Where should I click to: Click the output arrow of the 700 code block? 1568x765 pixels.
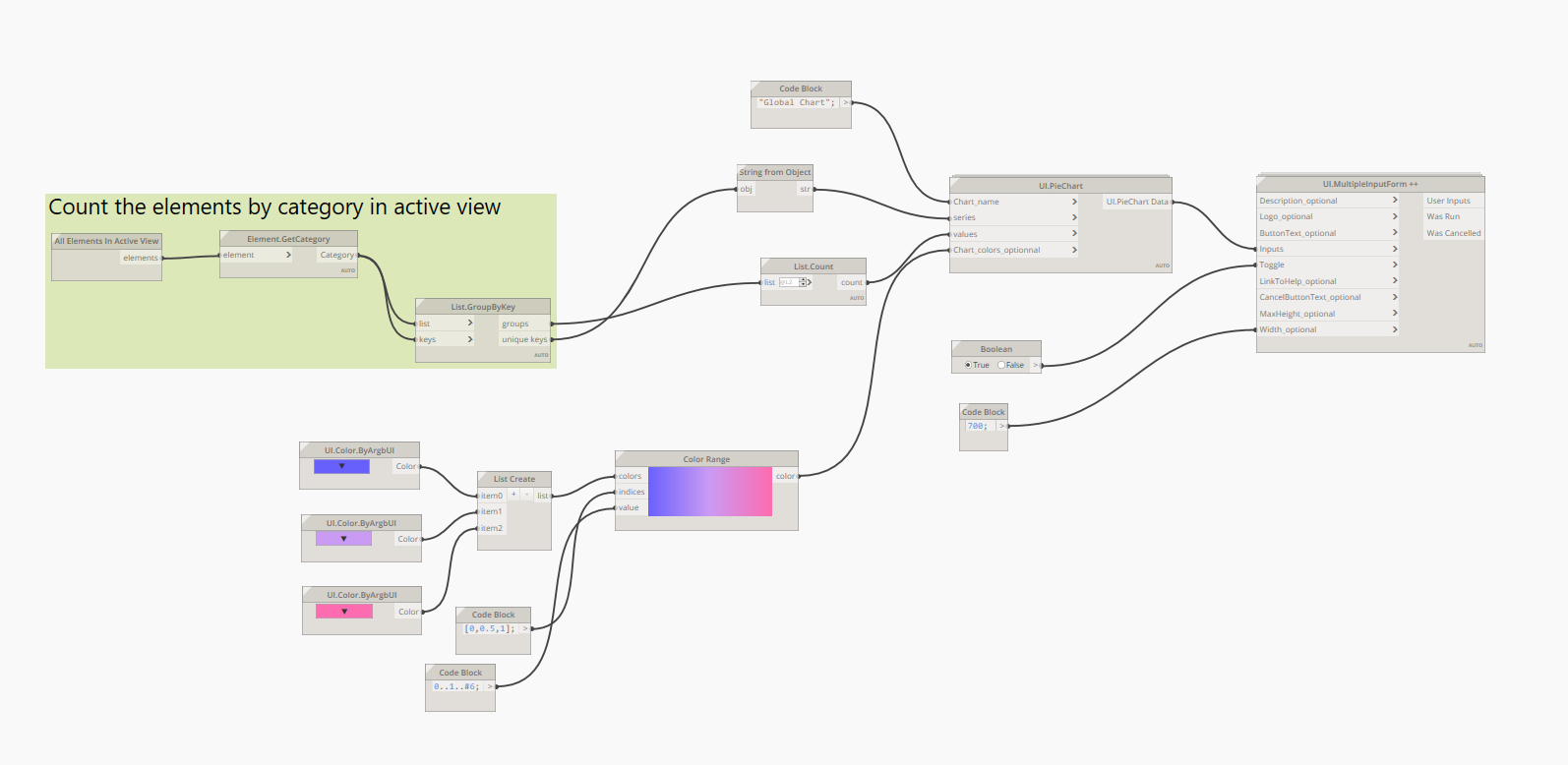(x=1001, y=426)
